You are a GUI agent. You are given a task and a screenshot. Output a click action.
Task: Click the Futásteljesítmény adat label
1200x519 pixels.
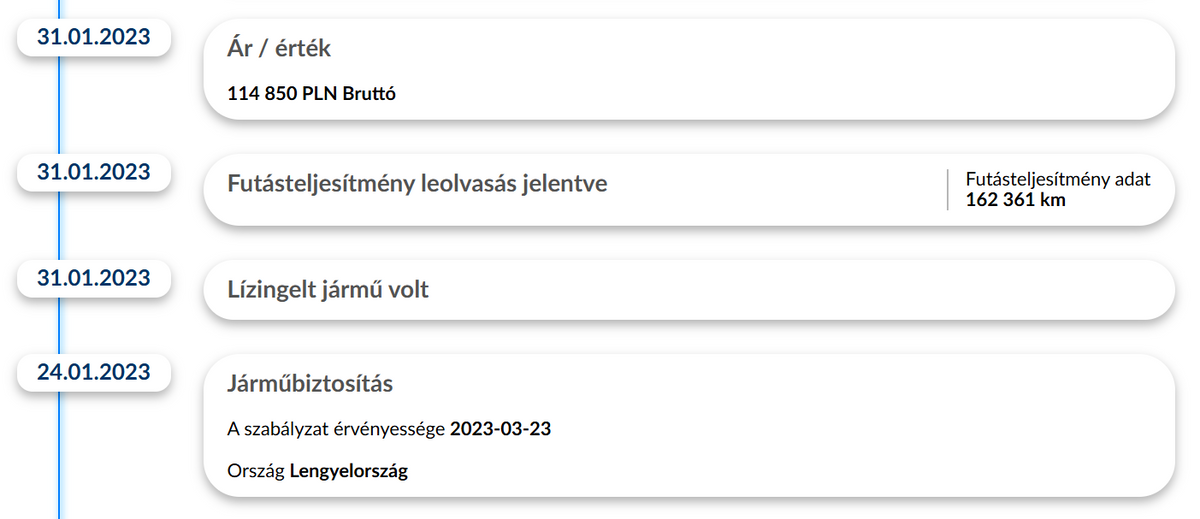tap(1058, 180)
